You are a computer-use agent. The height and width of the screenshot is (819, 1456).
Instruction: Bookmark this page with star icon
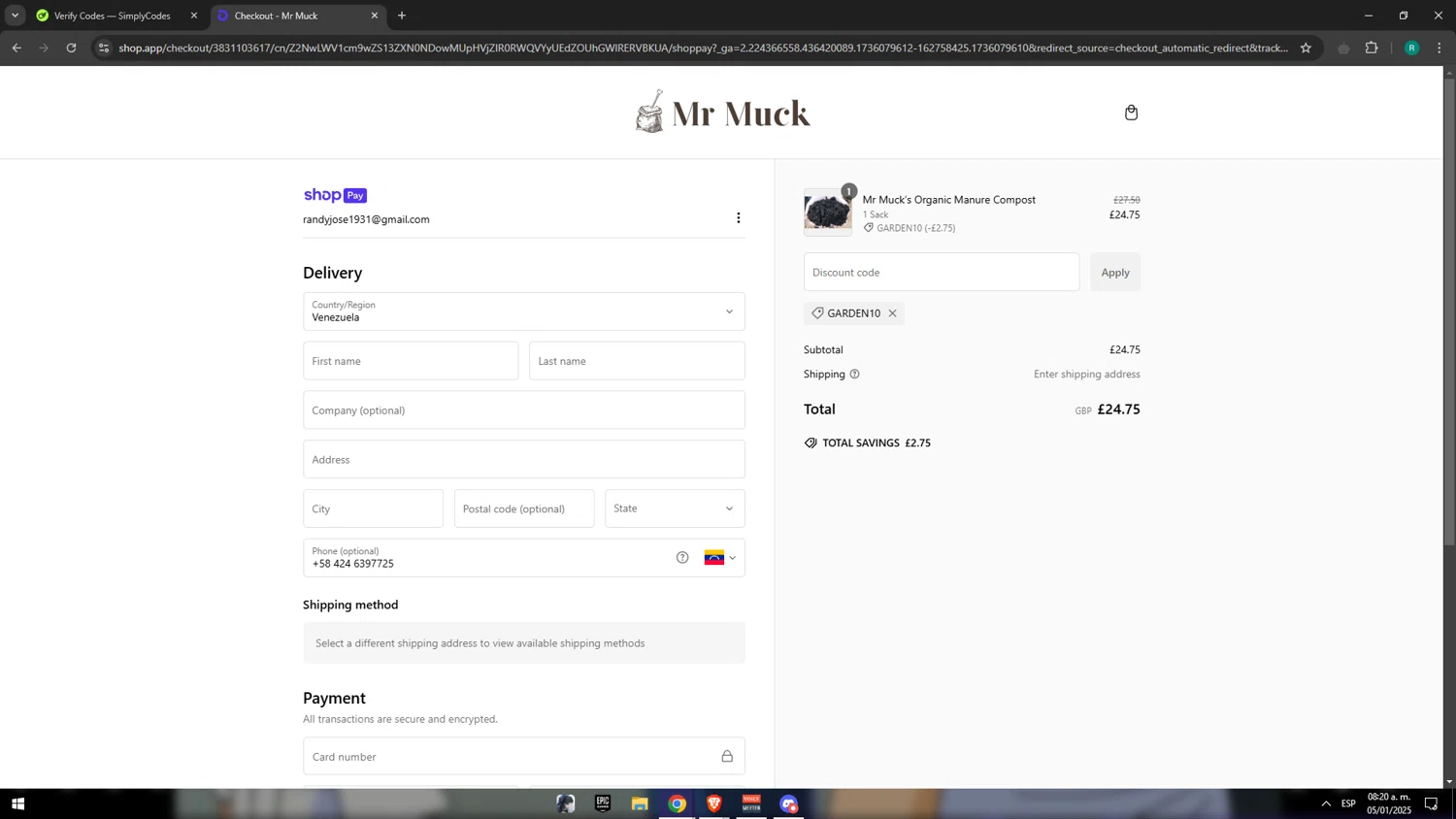1306,48
